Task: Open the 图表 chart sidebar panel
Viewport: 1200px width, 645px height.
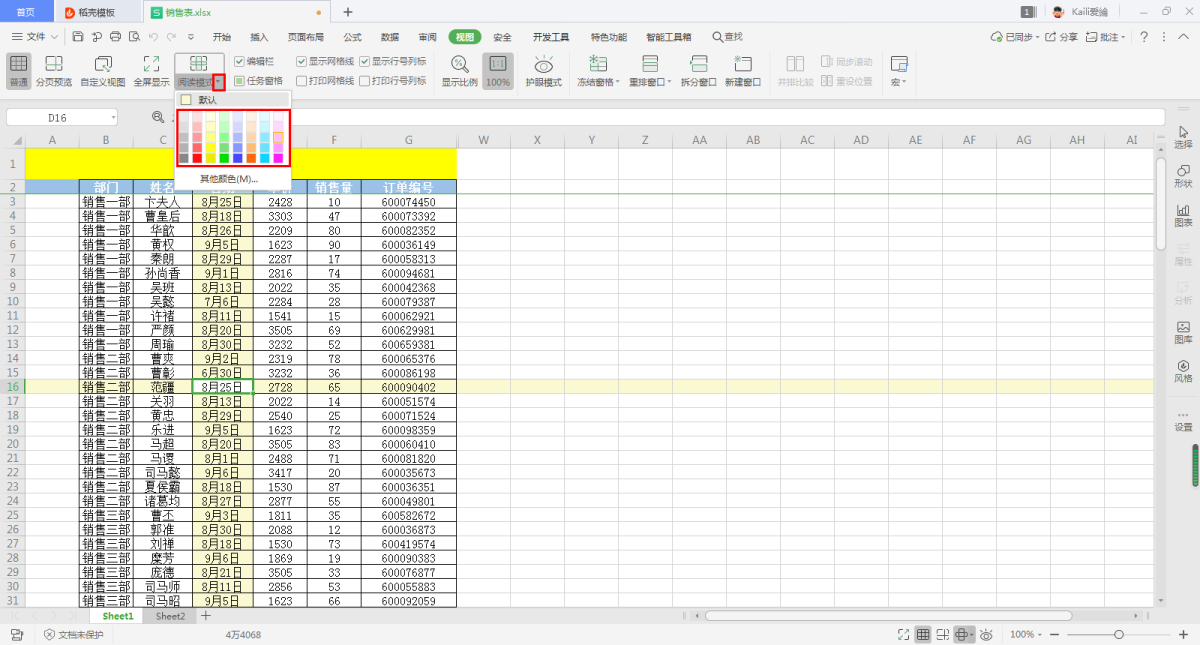Action: 1183,215
